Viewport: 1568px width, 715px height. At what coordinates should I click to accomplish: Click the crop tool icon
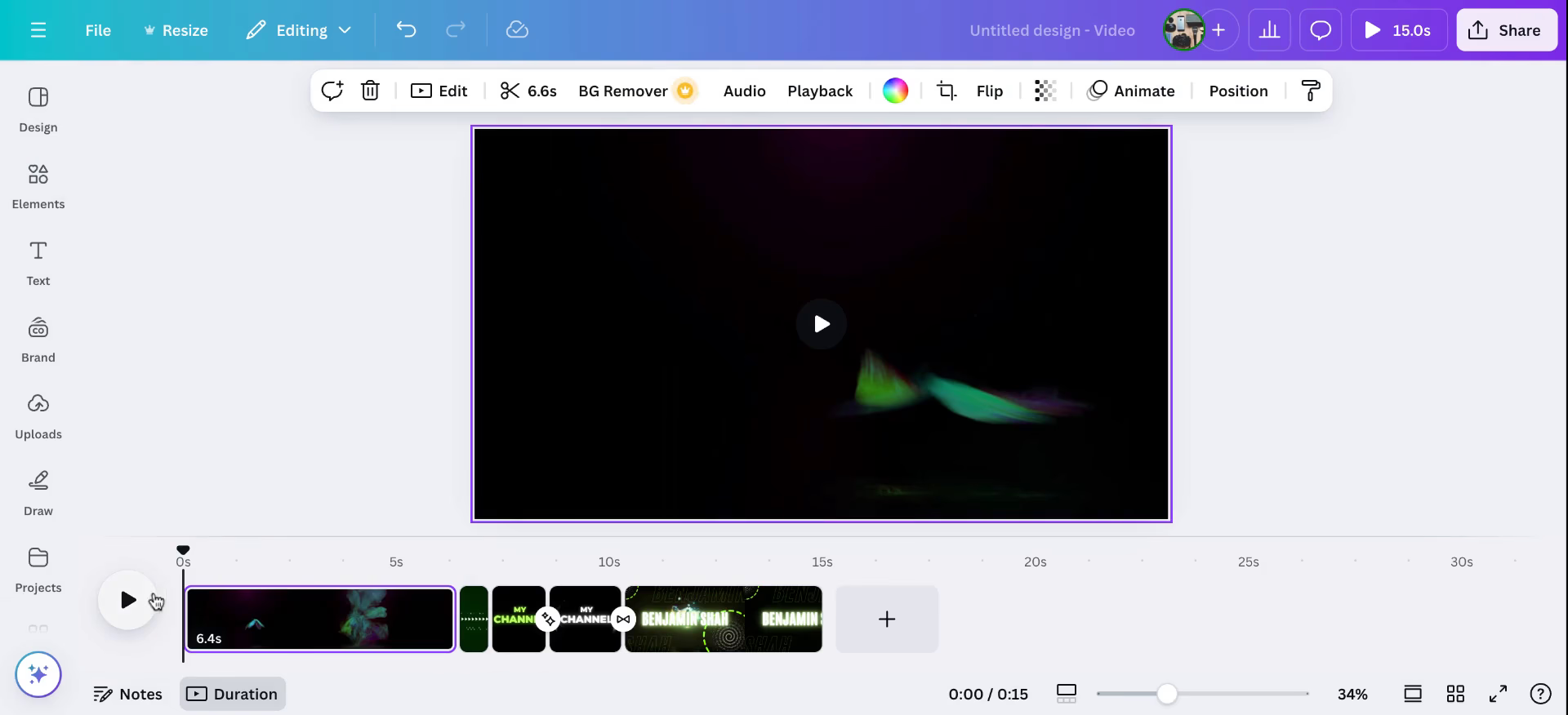[947, 91]
